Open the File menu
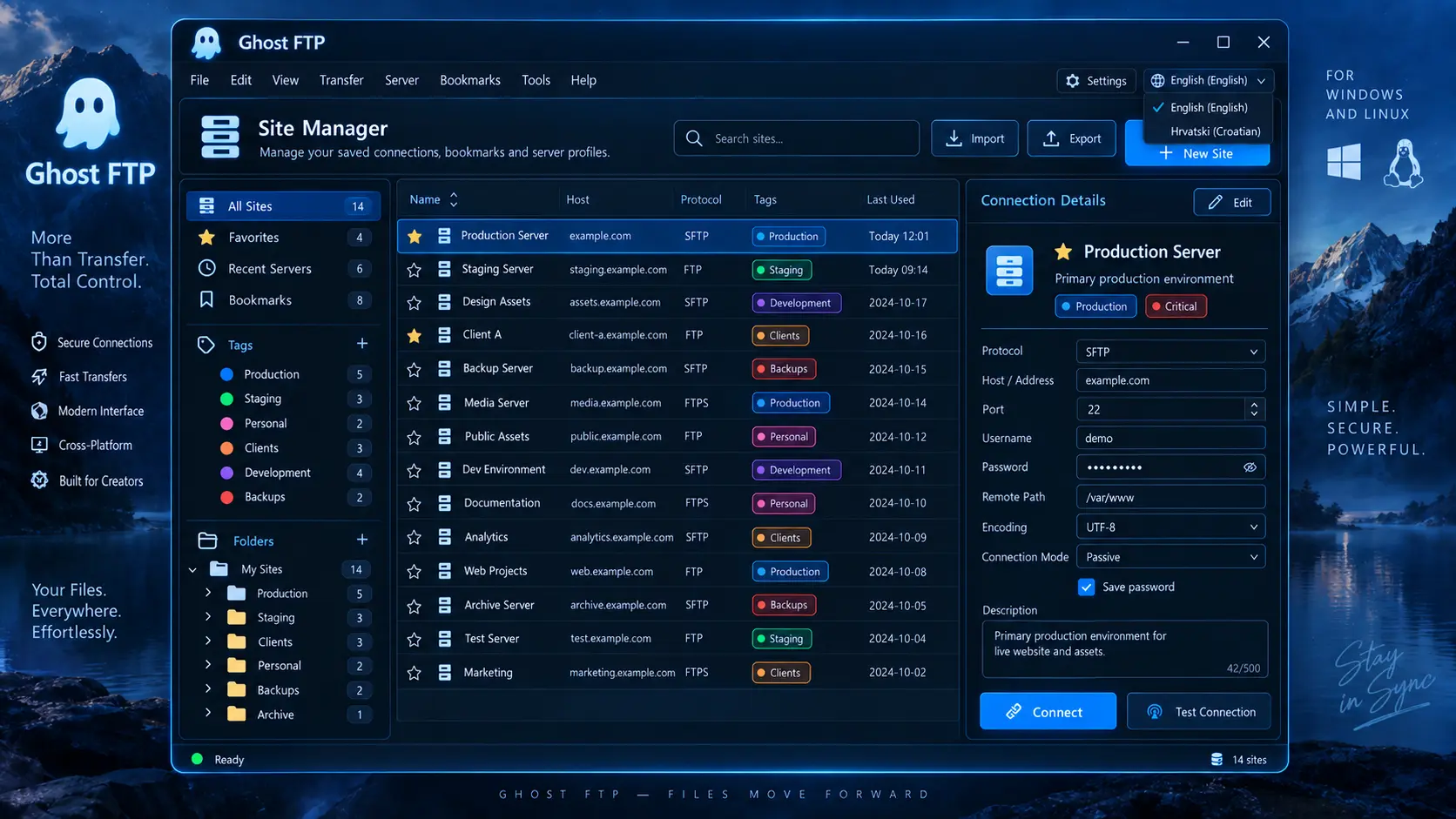The image size is (1456, 819). pos(199,80)
